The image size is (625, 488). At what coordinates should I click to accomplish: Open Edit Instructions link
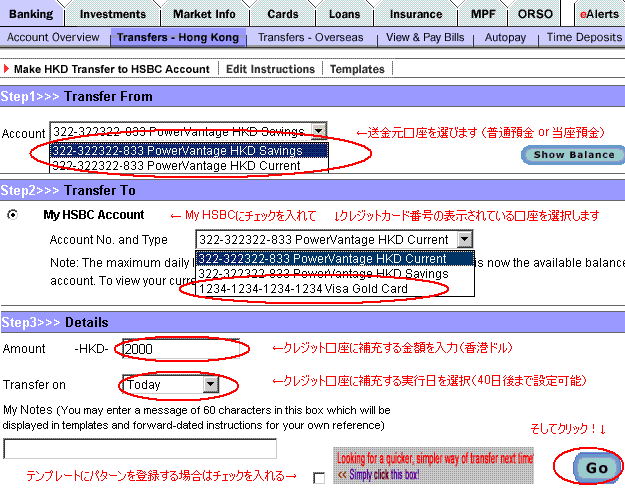270,69
